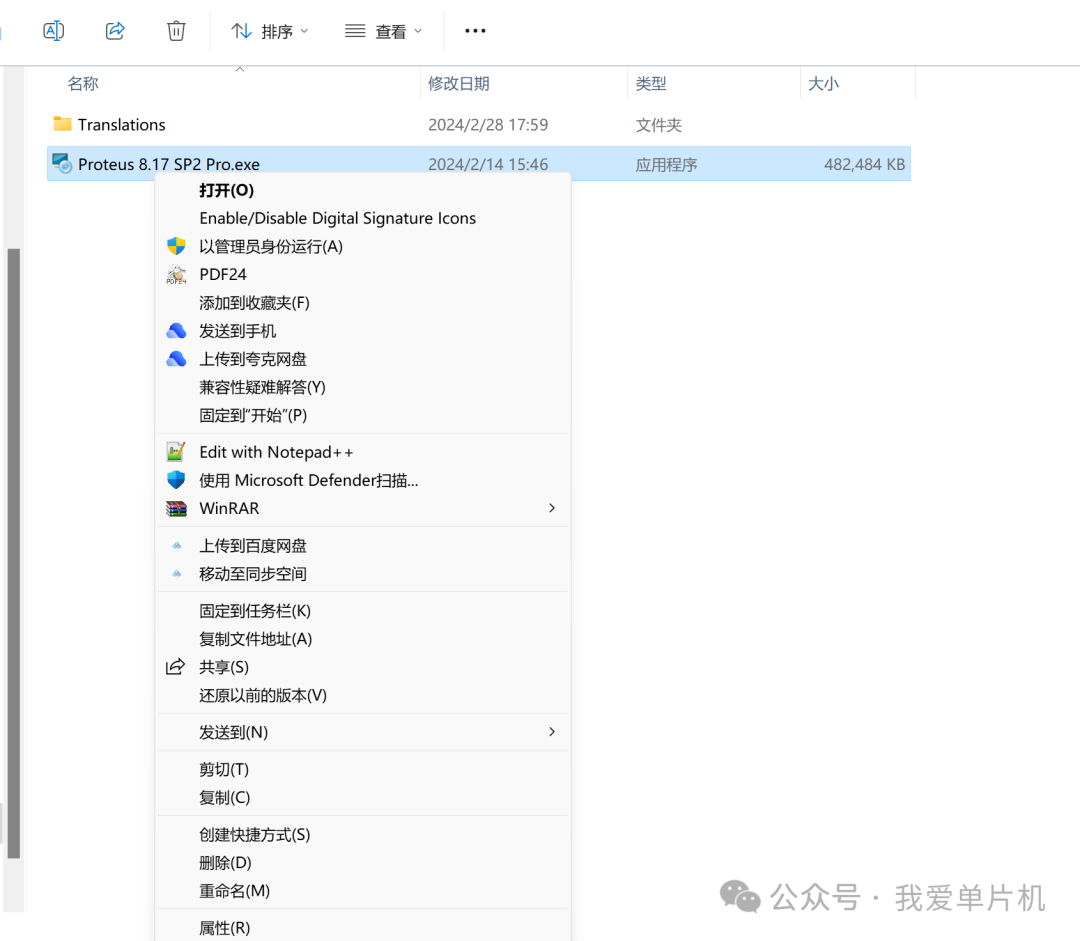This screenshot has height=941, width=1080.
Task: Click the Notepad++ icon
Action: point(176,452)
